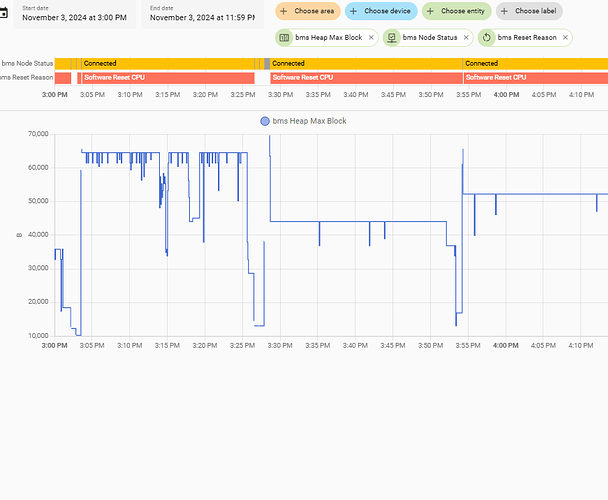Click the 40,000 y-axis label
The height and width of the screenshot is (500, 608).
tap(38, 235)
